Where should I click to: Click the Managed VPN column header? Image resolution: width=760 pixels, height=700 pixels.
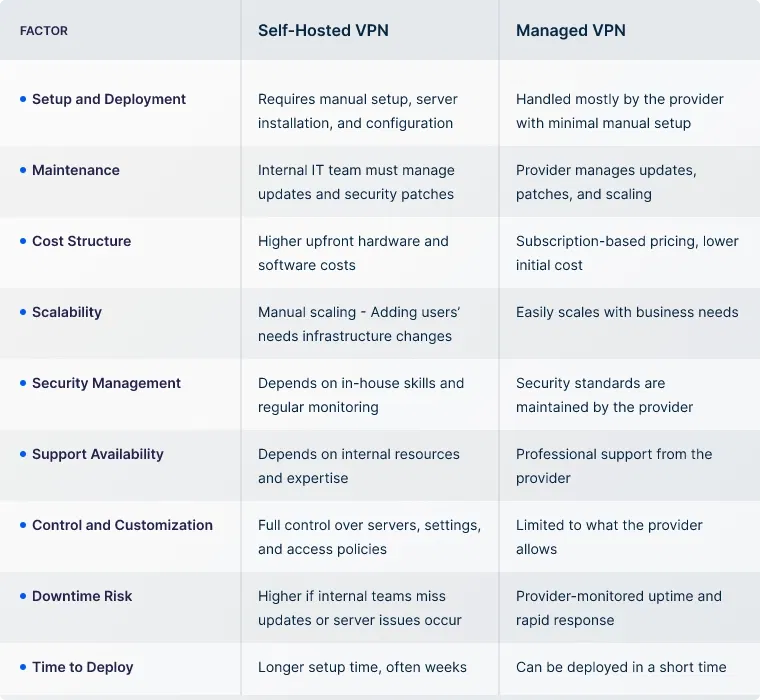coord(570,30)
